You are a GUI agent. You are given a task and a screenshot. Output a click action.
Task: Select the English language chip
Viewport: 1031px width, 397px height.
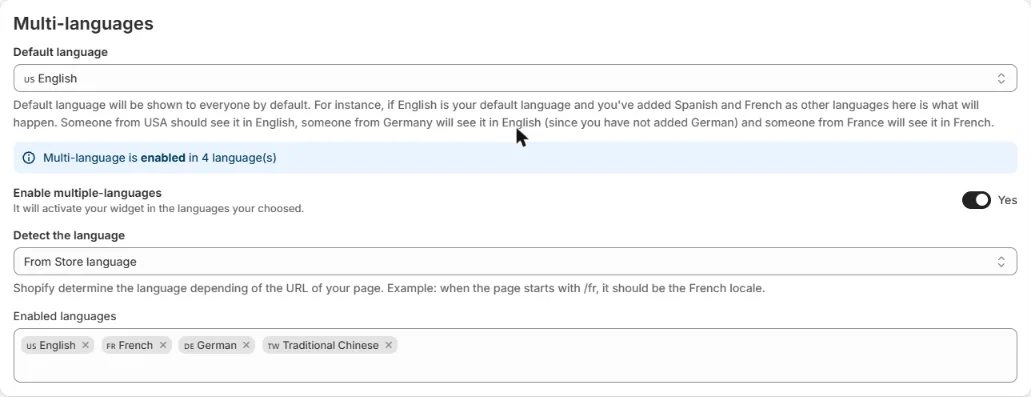(57, 345)
